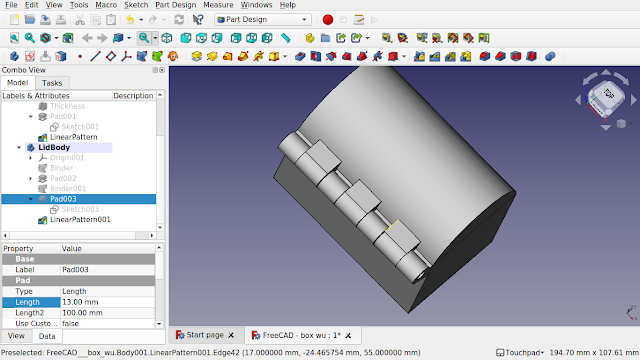Click the Boolean operation icon
The width and height of the screenshot is (640, 360).
click(550, 56)
